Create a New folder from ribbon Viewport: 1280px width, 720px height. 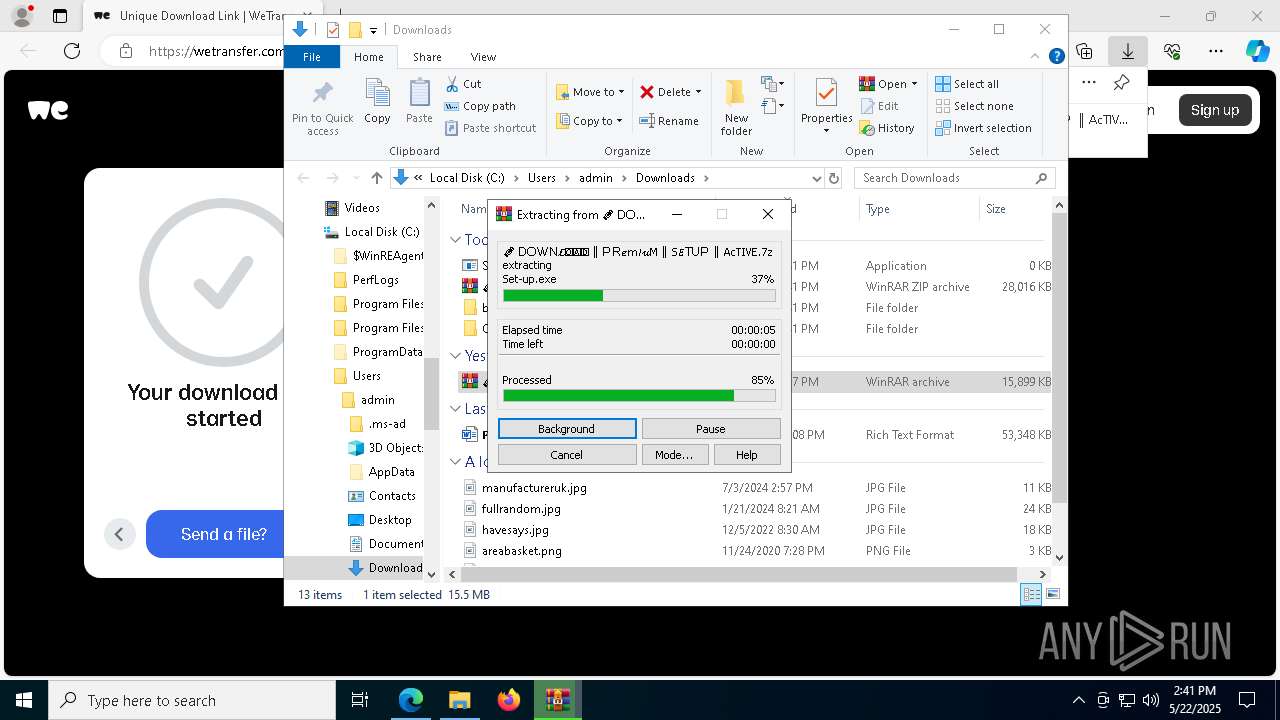(x=736, y=107)
